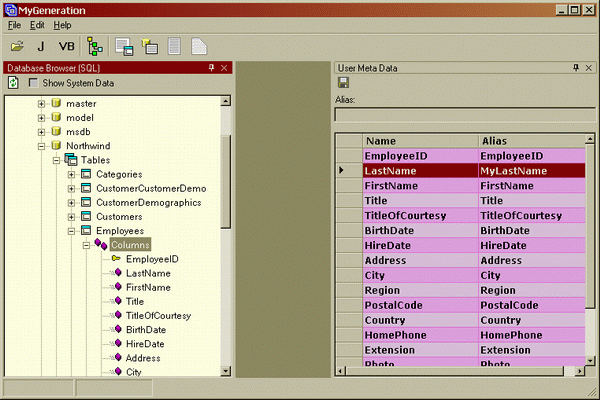Collapse the Northwind database node
Image resolution: width=600 pixels, height=400 pixels.
(x=41, y=146)
